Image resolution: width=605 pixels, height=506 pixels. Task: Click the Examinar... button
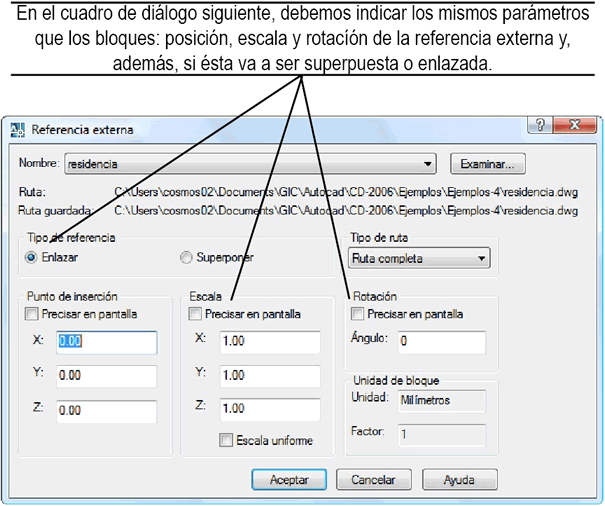[488, 164]
